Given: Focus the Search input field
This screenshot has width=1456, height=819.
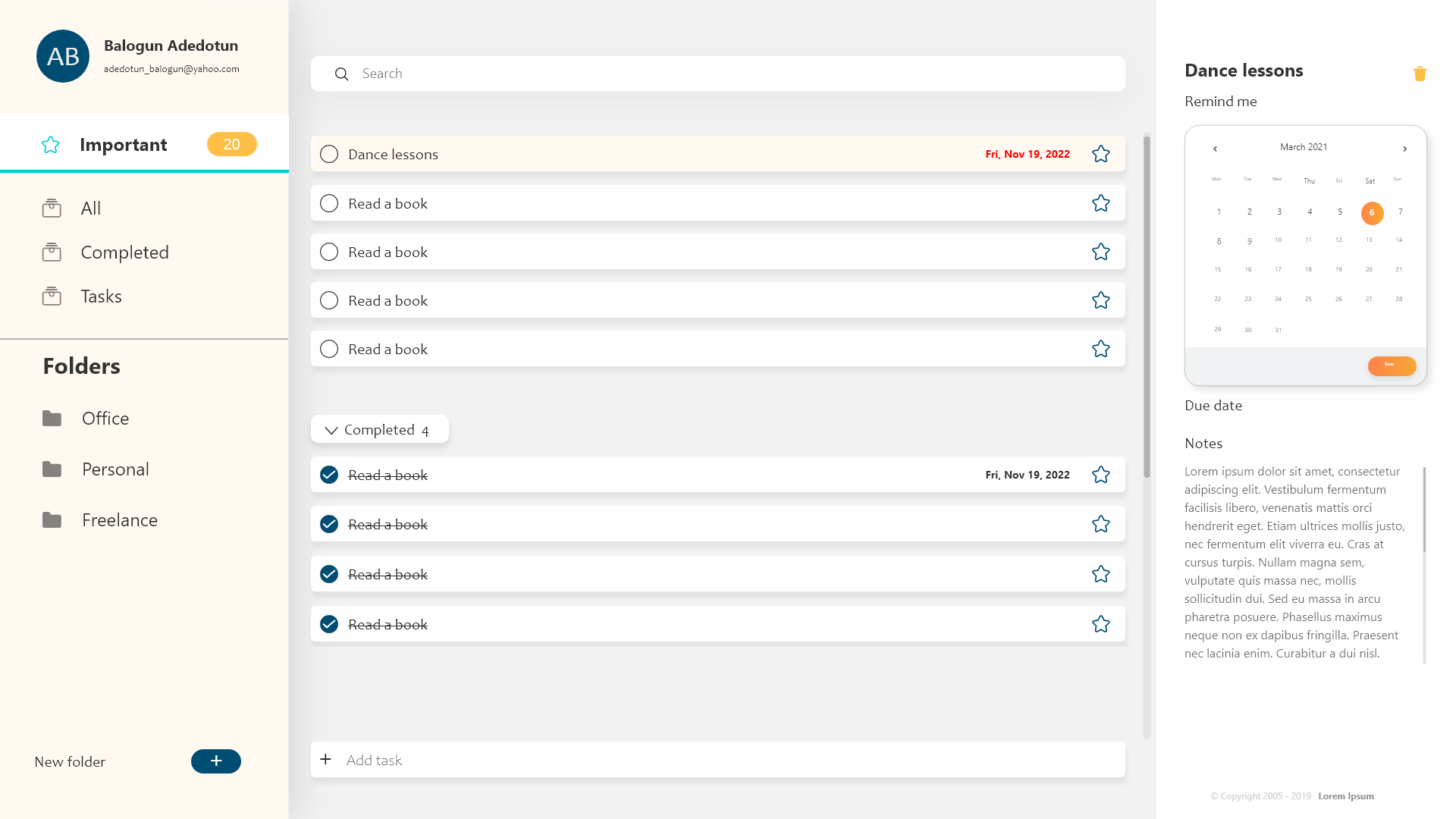Looking at the screenshot, I should click(x=728, y=74).
